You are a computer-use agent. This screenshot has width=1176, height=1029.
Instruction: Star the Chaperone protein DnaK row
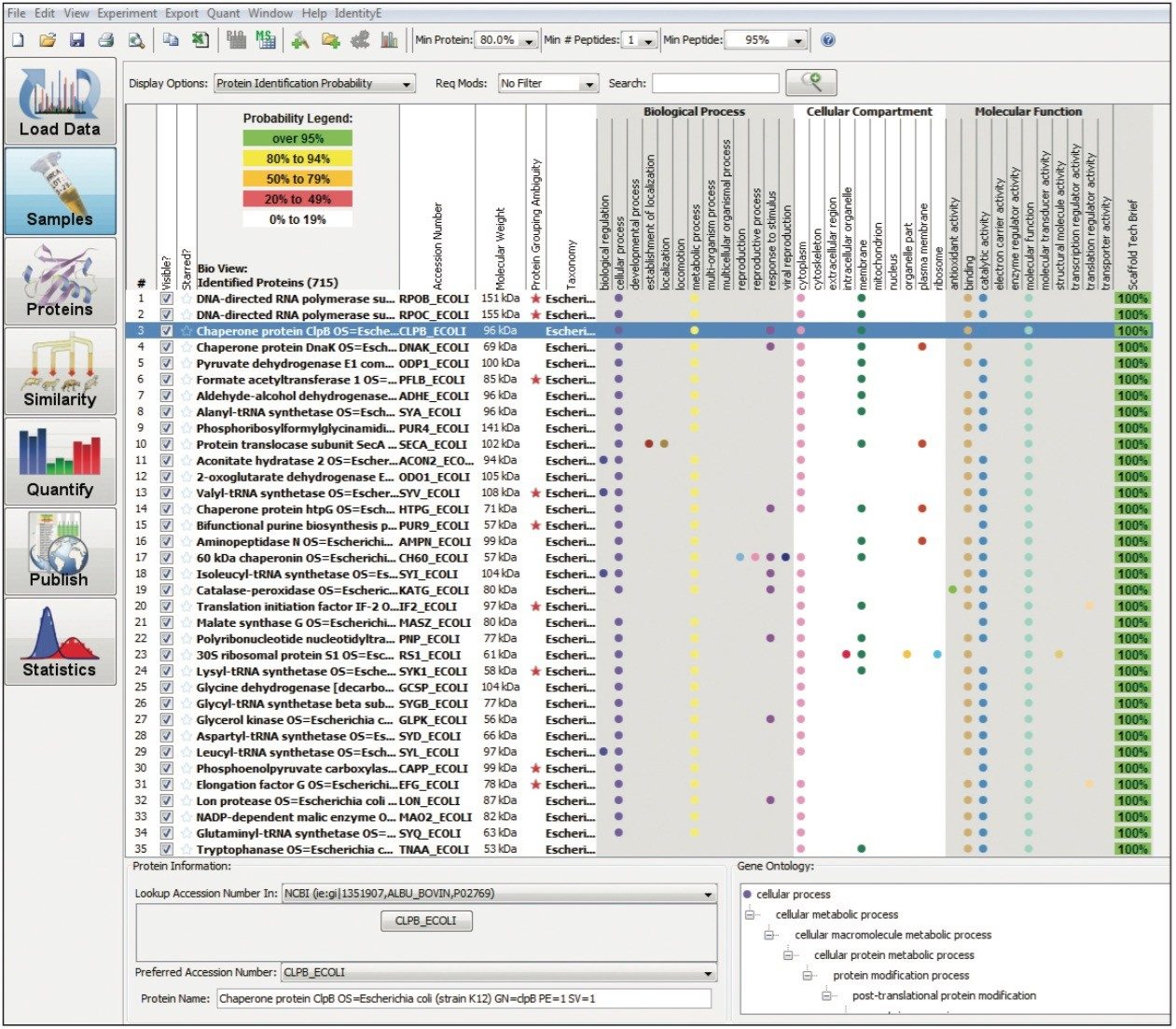tap(187, 347)
